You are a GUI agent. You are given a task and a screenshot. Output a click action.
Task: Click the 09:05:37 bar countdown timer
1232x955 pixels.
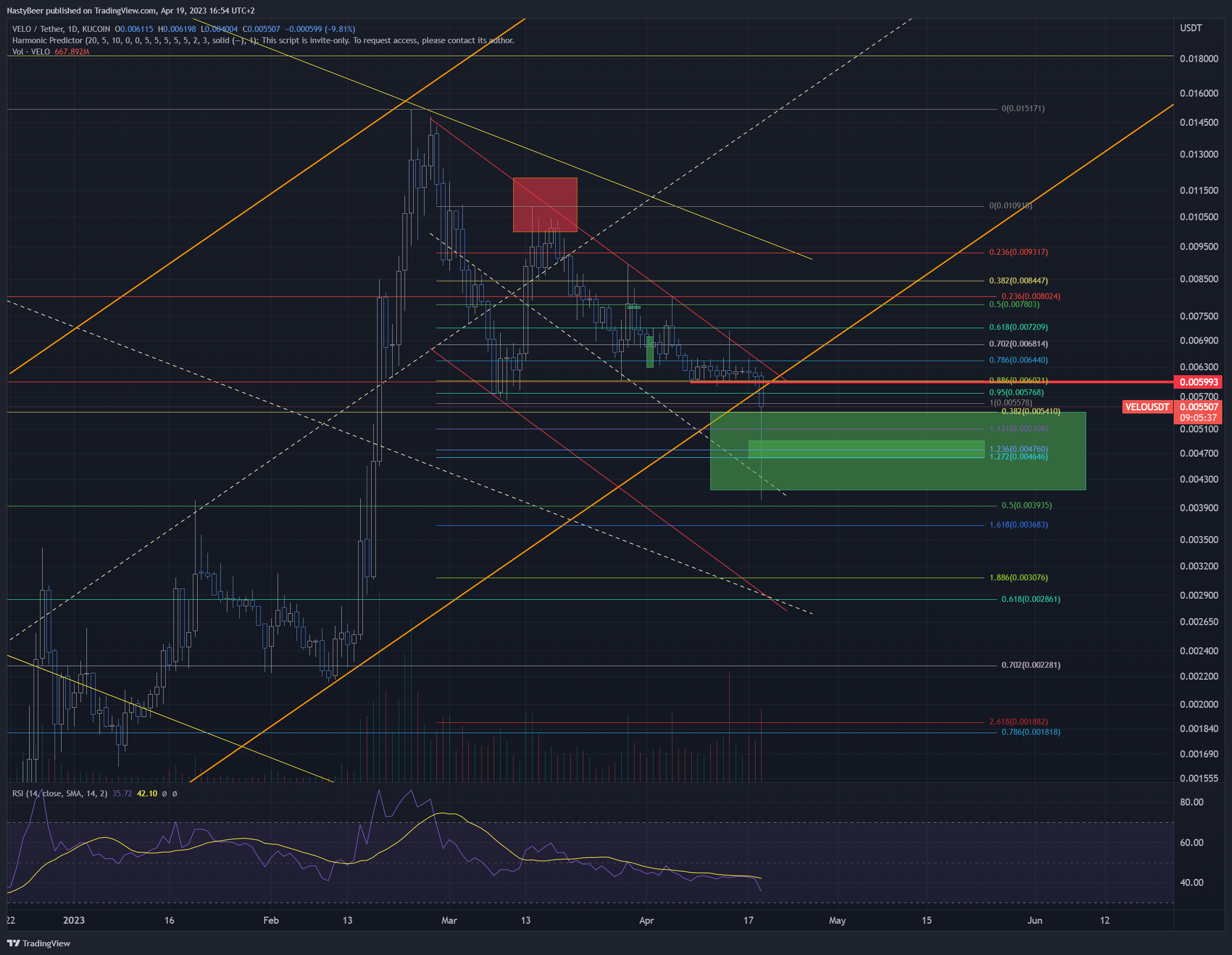1198,418
